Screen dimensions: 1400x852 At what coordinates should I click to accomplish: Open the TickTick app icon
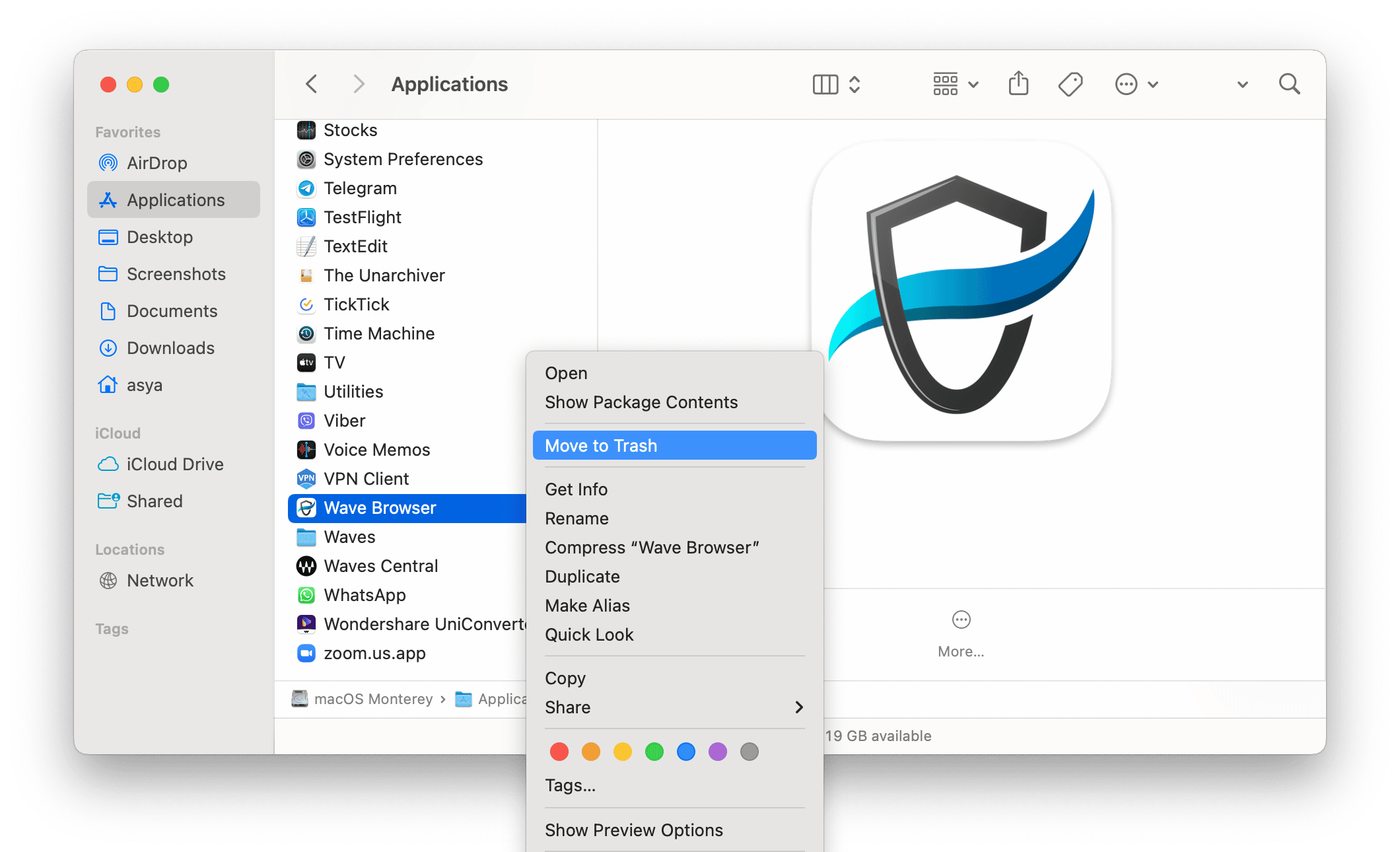point(306,304)
